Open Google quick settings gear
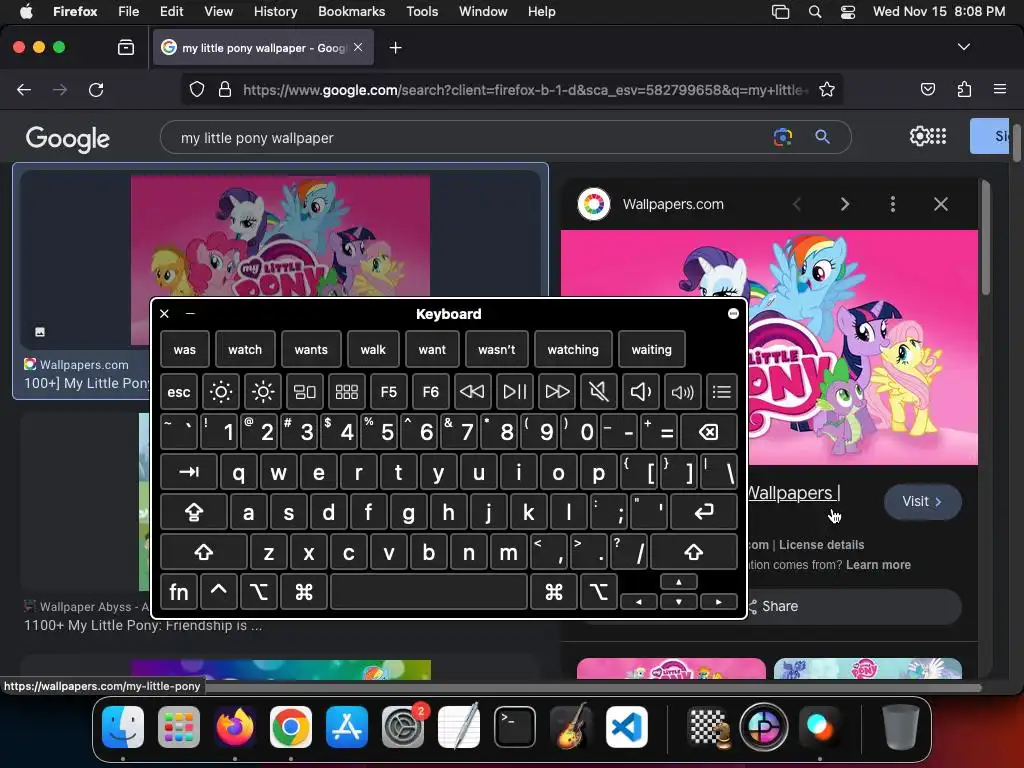 tap(919, 136)
